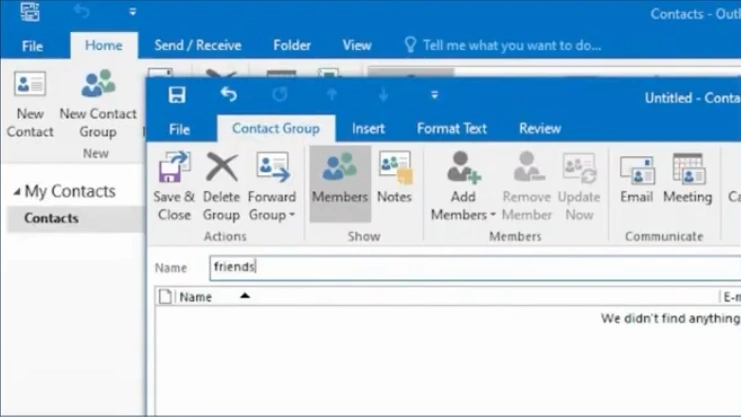Open File tab in the Outlook main window

[32, 46]
